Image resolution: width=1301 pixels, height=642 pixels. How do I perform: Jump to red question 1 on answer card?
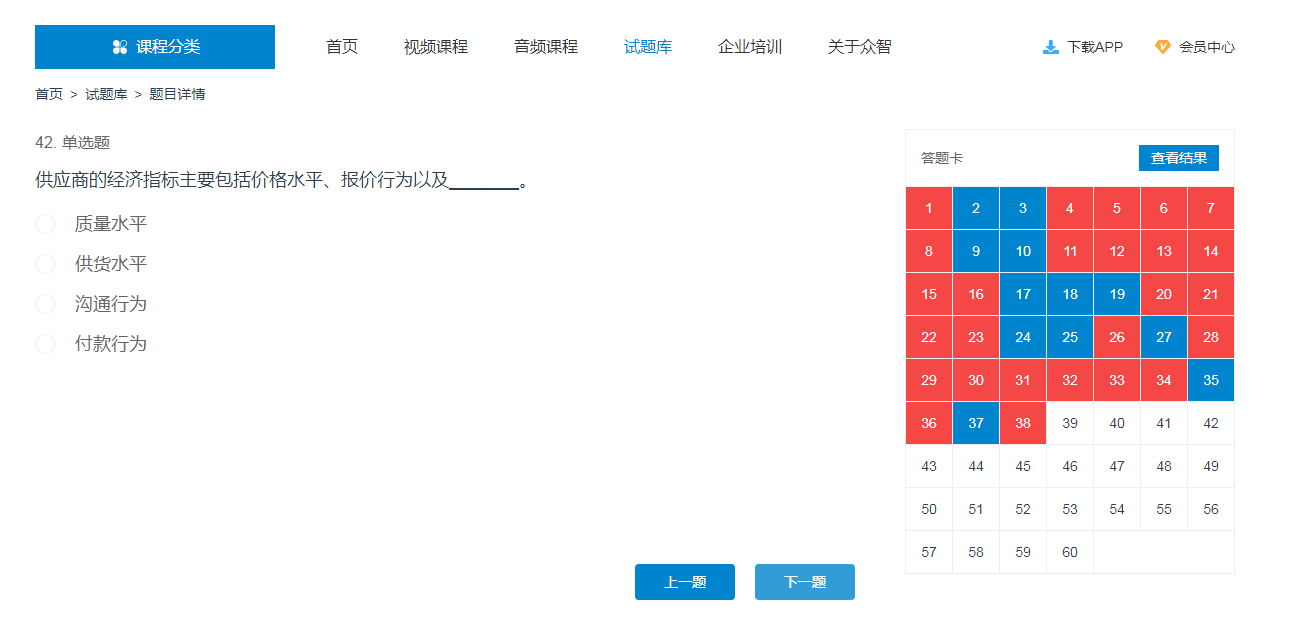(x=929, y=208)
